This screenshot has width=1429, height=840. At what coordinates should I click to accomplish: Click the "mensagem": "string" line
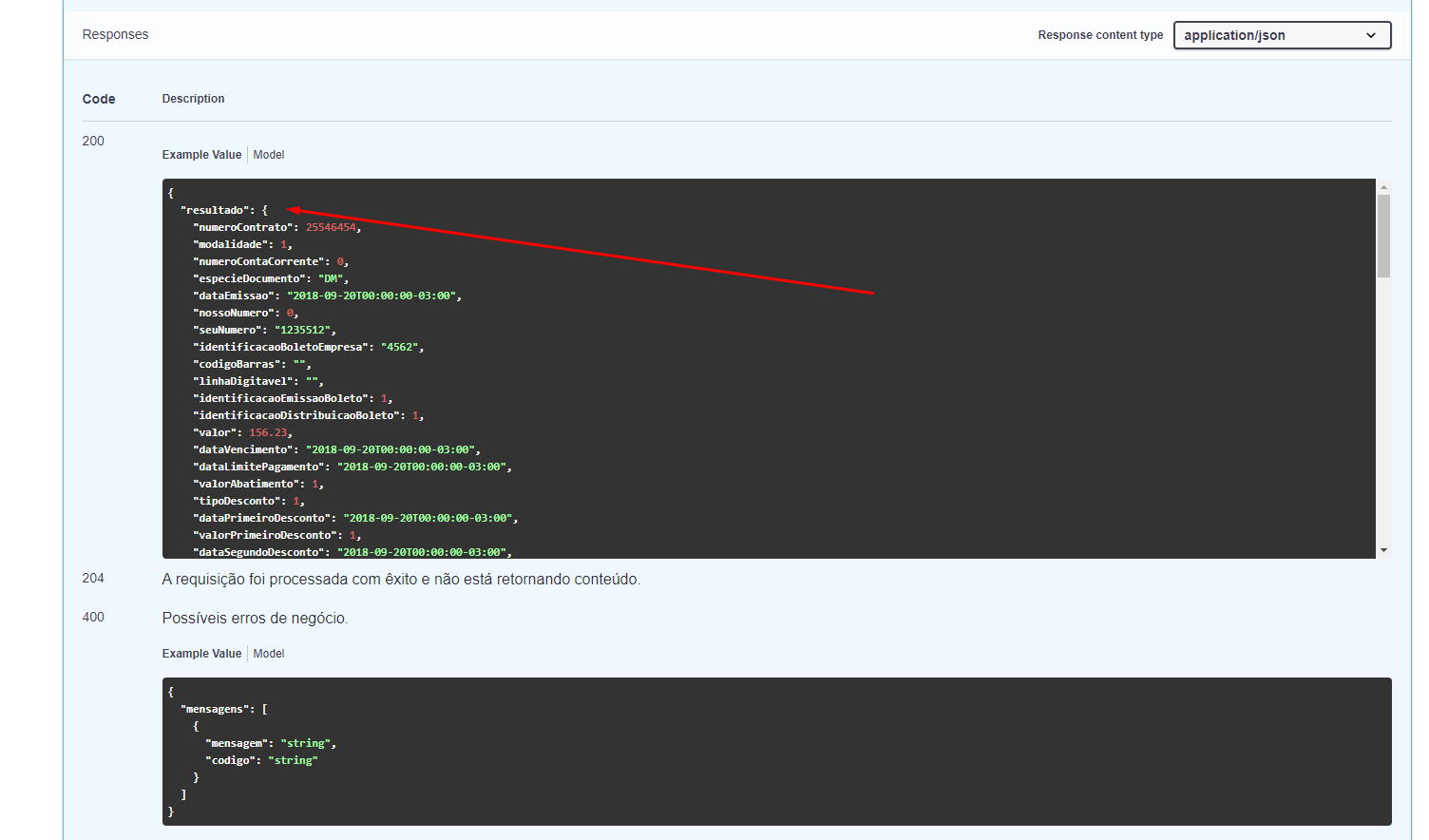click(271, 743)
